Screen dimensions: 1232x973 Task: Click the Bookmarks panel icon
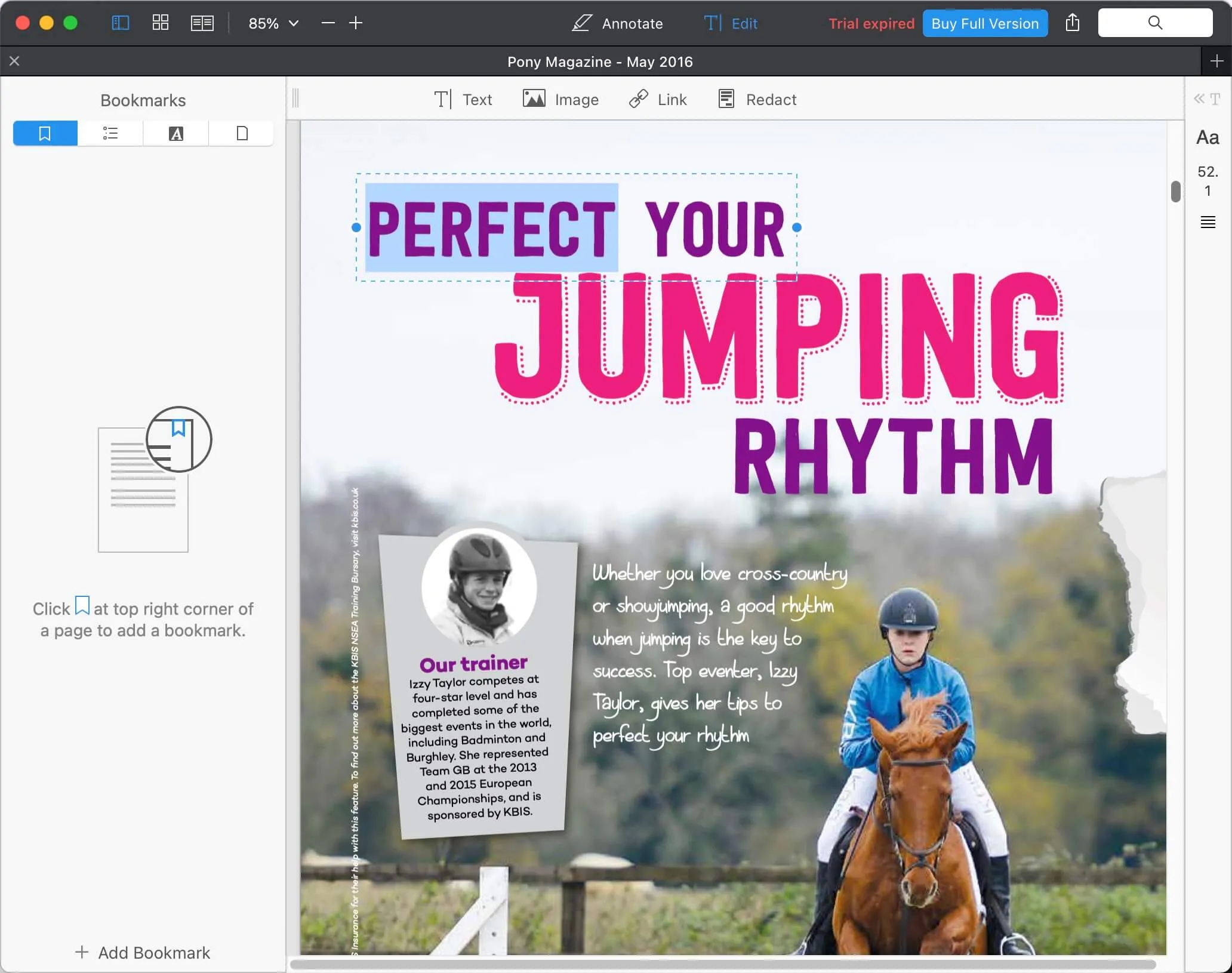click(45, 133)
